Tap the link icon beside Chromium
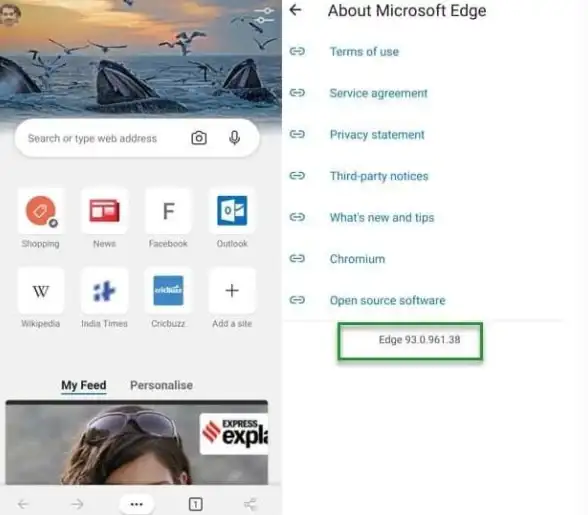Viewport: 588px width, 515px height. 297,258
